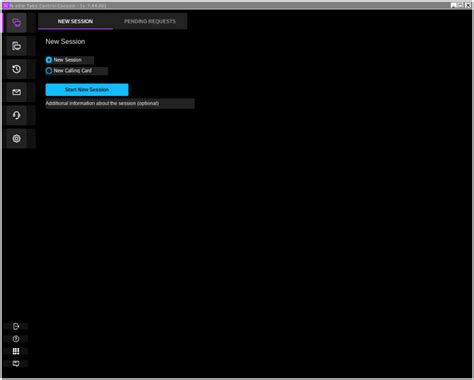Screen dimensions: 474x380
Task: Open the envelope messages icon
Action: (16, 92)
